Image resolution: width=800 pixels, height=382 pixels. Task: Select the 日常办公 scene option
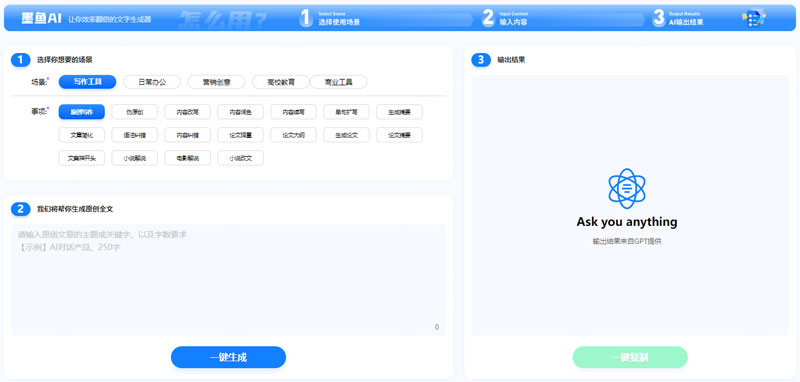152,82
